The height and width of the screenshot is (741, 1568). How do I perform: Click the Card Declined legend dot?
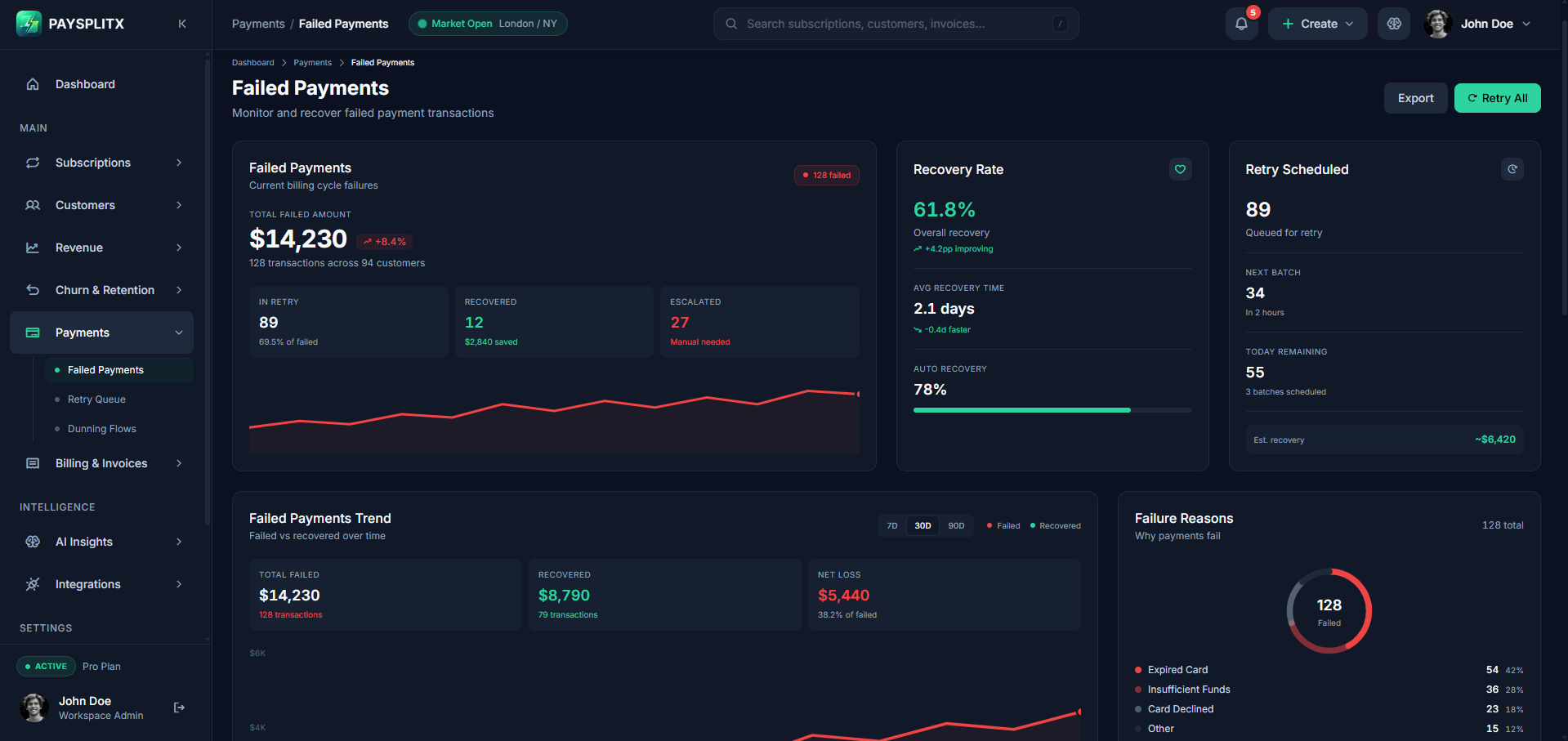1137,709
